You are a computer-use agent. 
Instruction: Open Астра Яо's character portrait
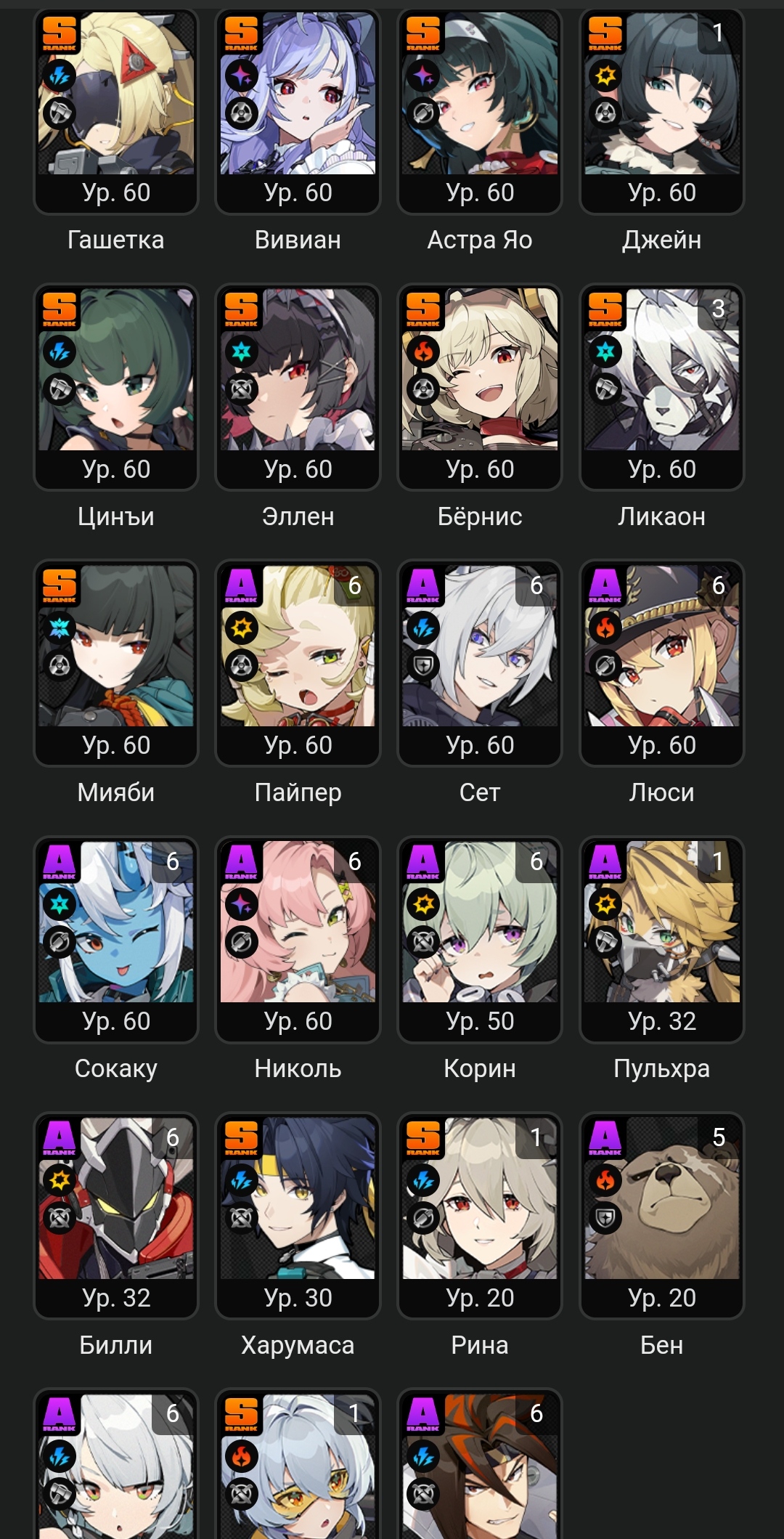pyautogui.click(x=480, y=94)
